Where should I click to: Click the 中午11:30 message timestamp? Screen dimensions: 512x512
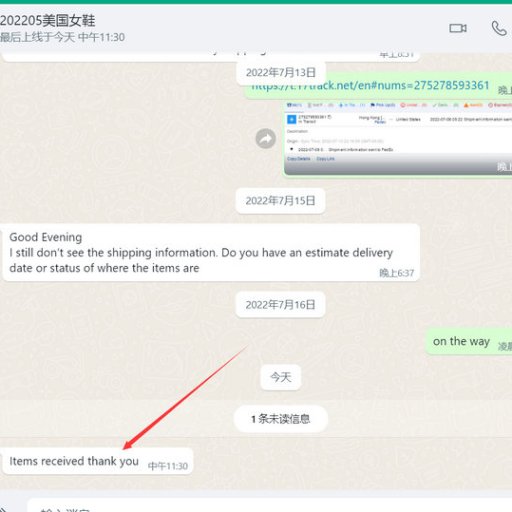click(168, 466)
